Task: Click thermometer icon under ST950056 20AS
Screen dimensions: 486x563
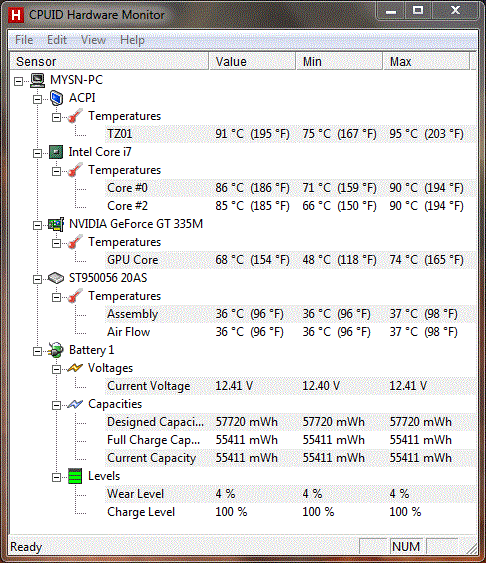Action: click(75, 296)
